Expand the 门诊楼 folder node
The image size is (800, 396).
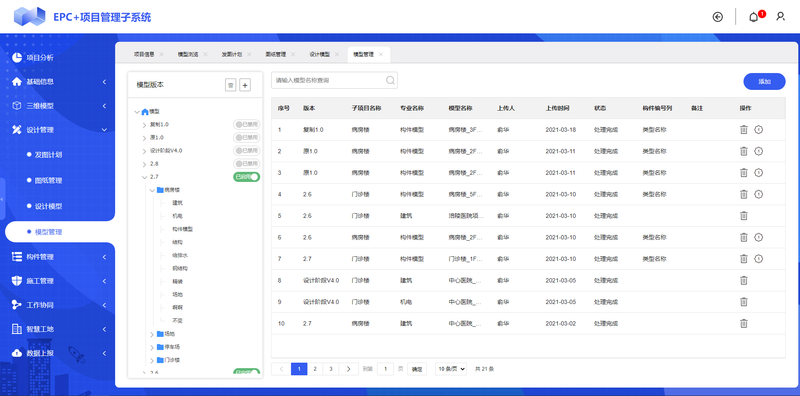(152, 360)
